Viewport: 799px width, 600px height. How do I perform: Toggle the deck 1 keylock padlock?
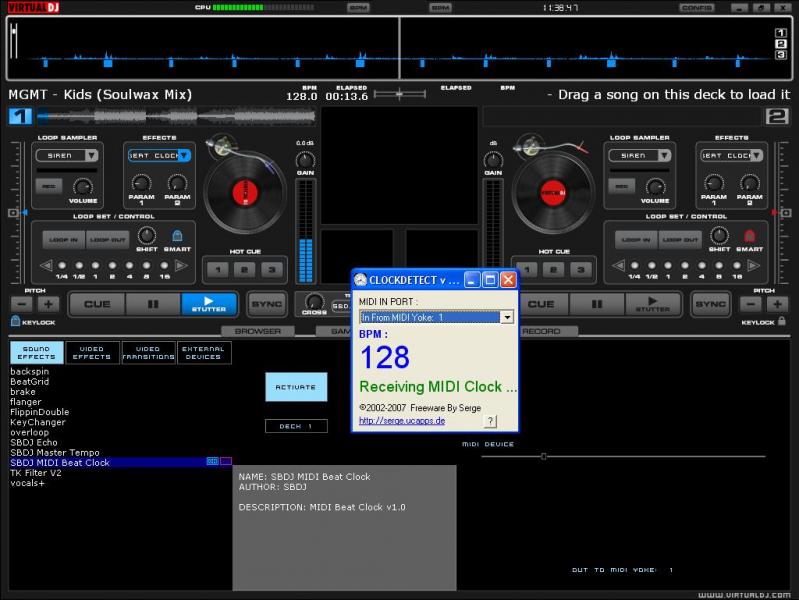point(15,321)
